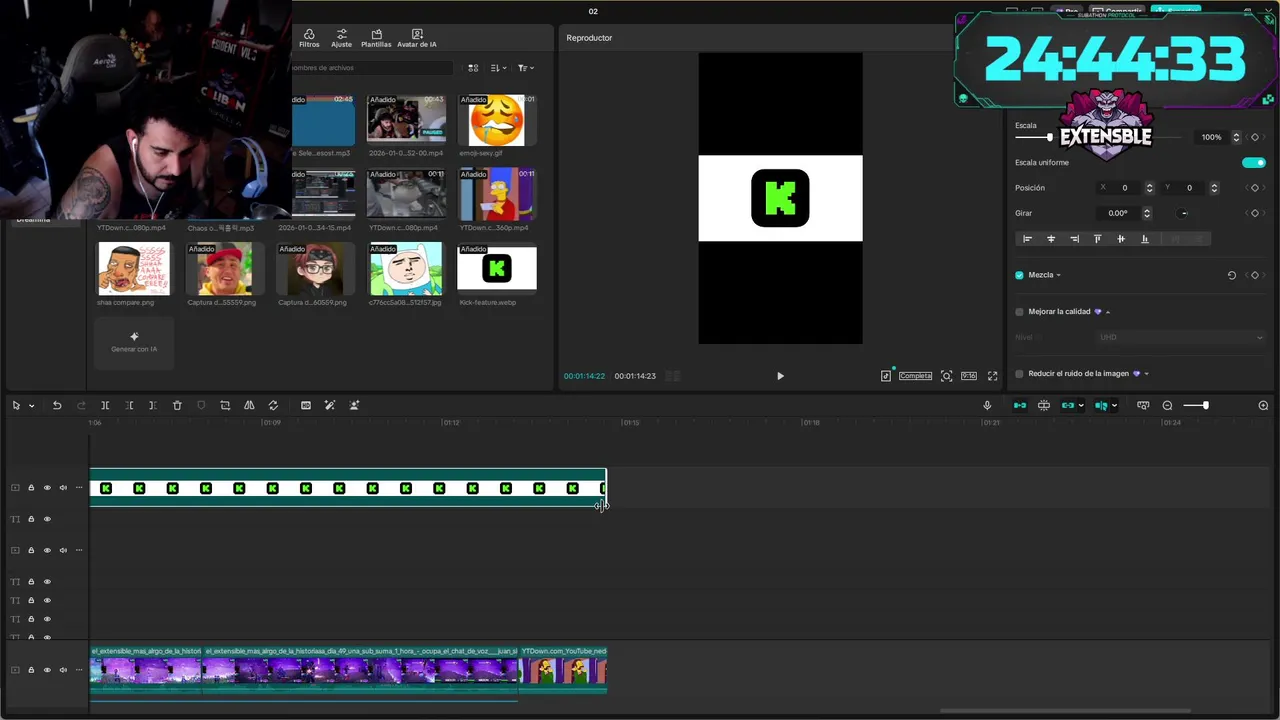Open preview axis dropdown arrow

coord(1114,406)
